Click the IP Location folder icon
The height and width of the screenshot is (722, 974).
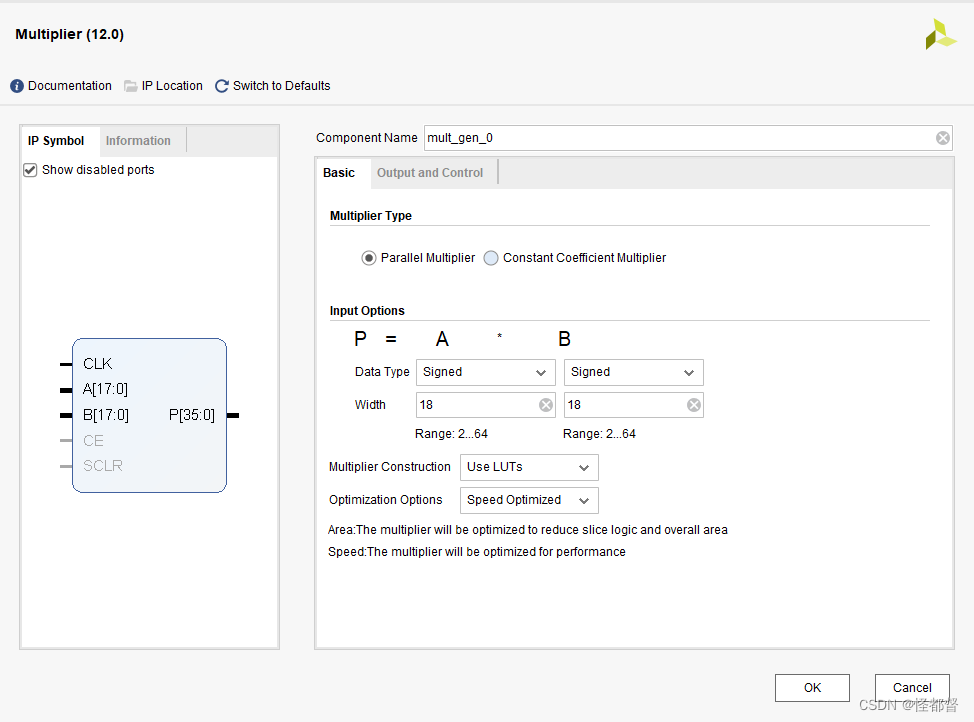130,86
